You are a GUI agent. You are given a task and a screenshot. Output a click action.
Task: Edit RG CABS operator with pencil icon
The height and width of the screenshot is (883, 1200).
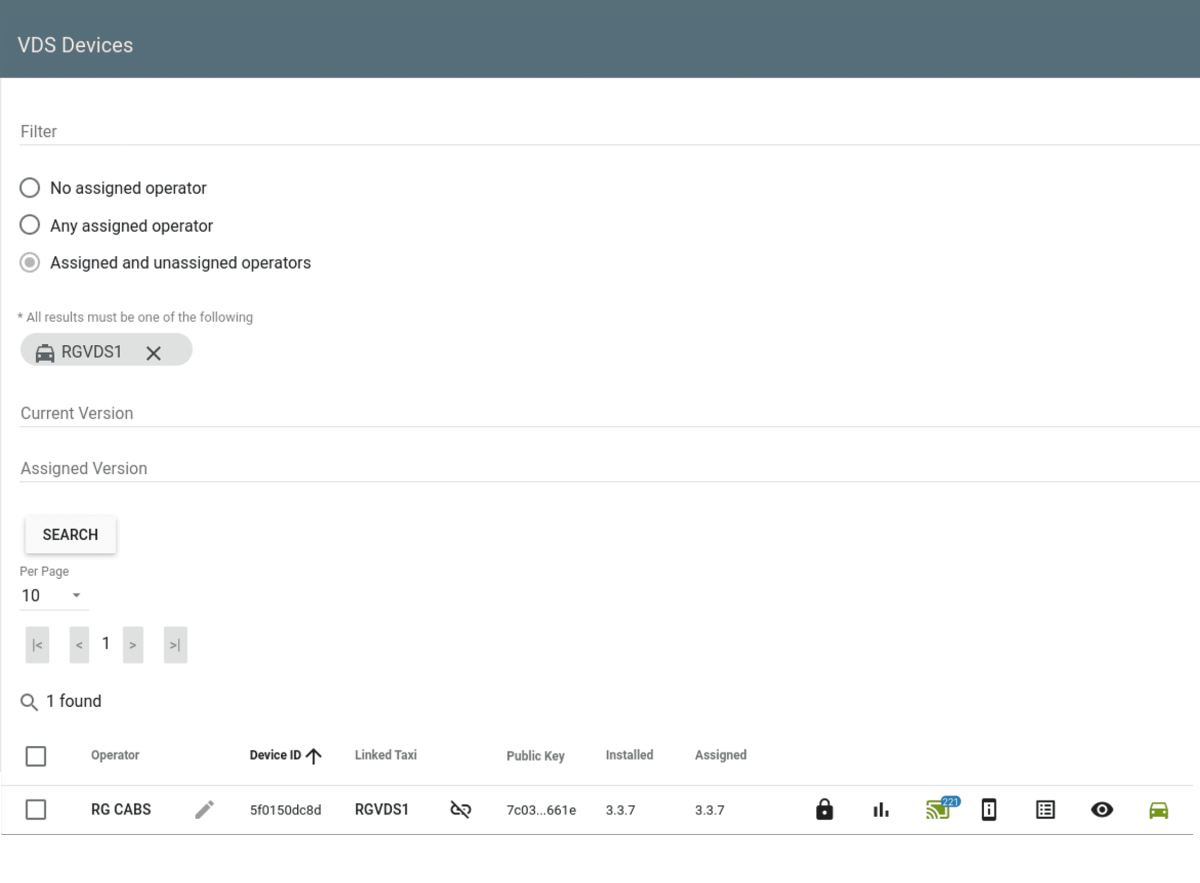click(204, 810)
